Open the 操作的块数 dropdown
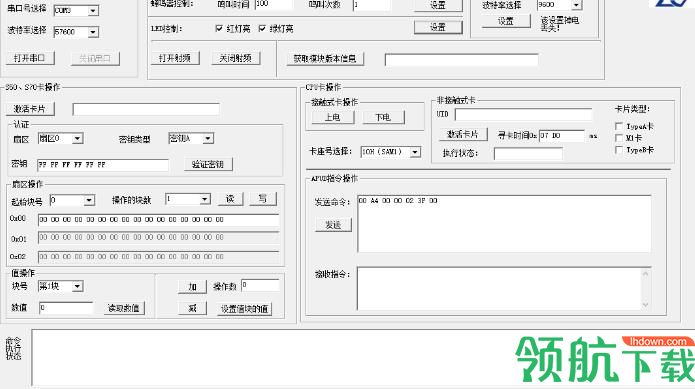The image size is (695, 389). (x=205, y=199)
